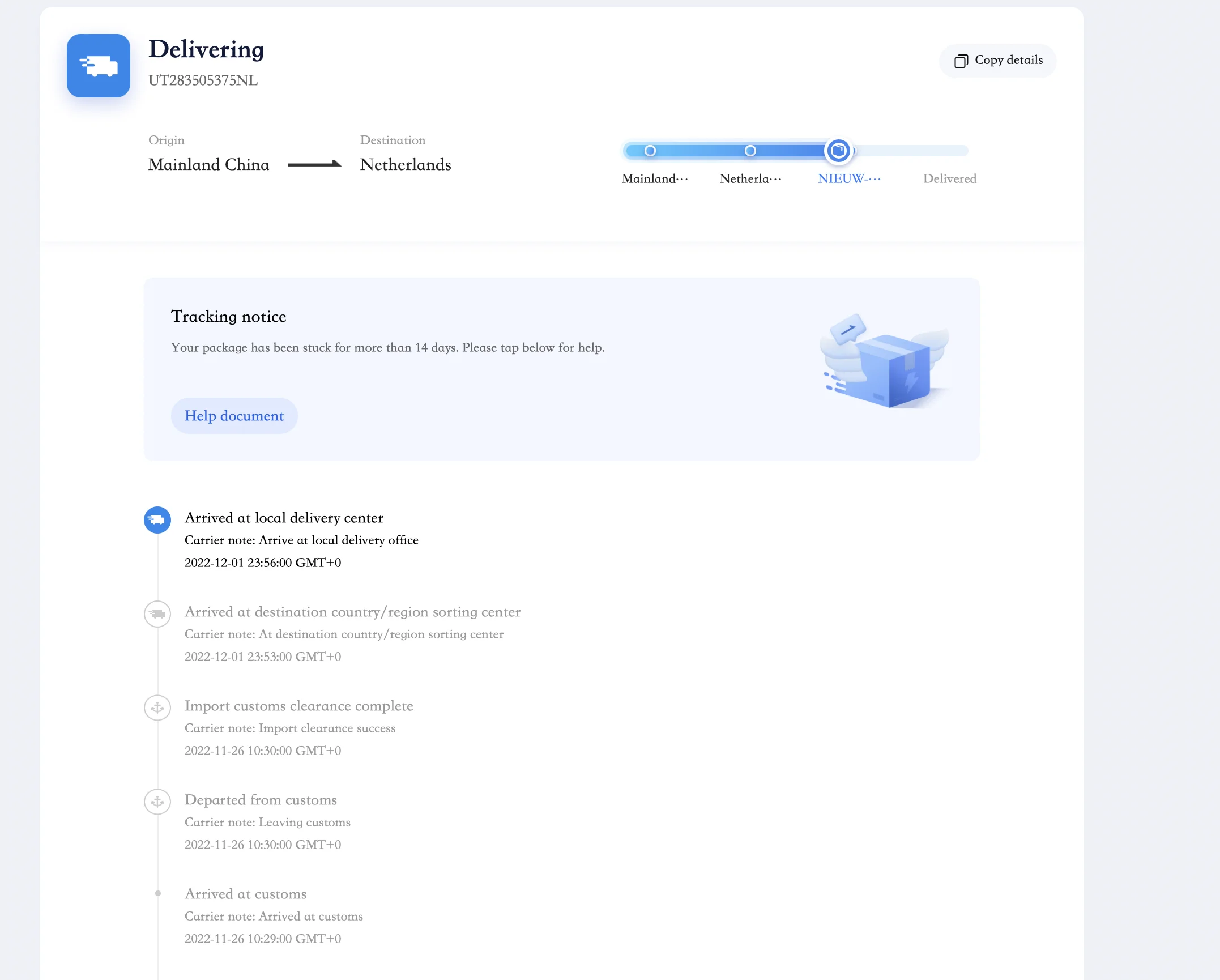Open the Help document link

tap(234, 416)
